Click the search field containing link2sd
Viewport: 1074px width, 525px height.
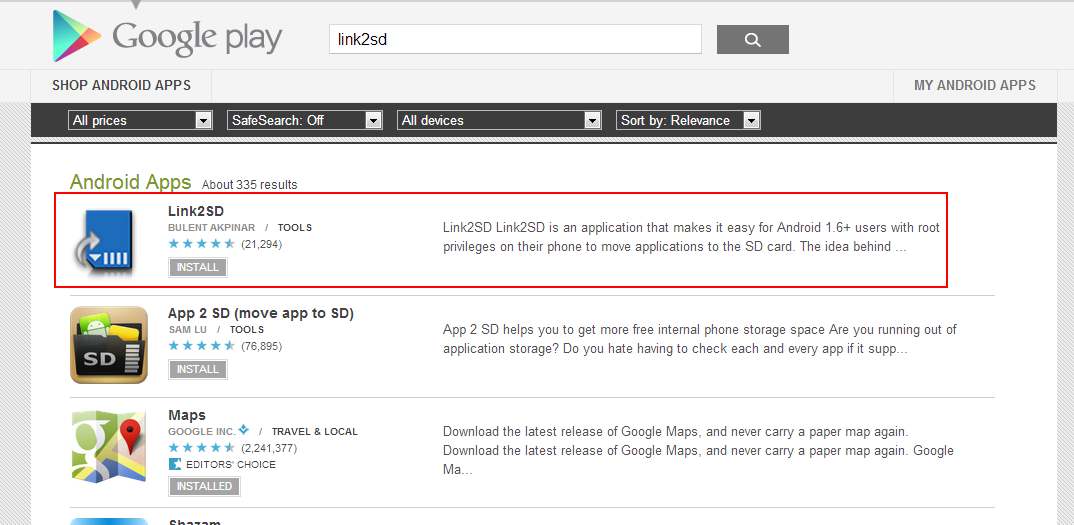click(x=516, y=39)
